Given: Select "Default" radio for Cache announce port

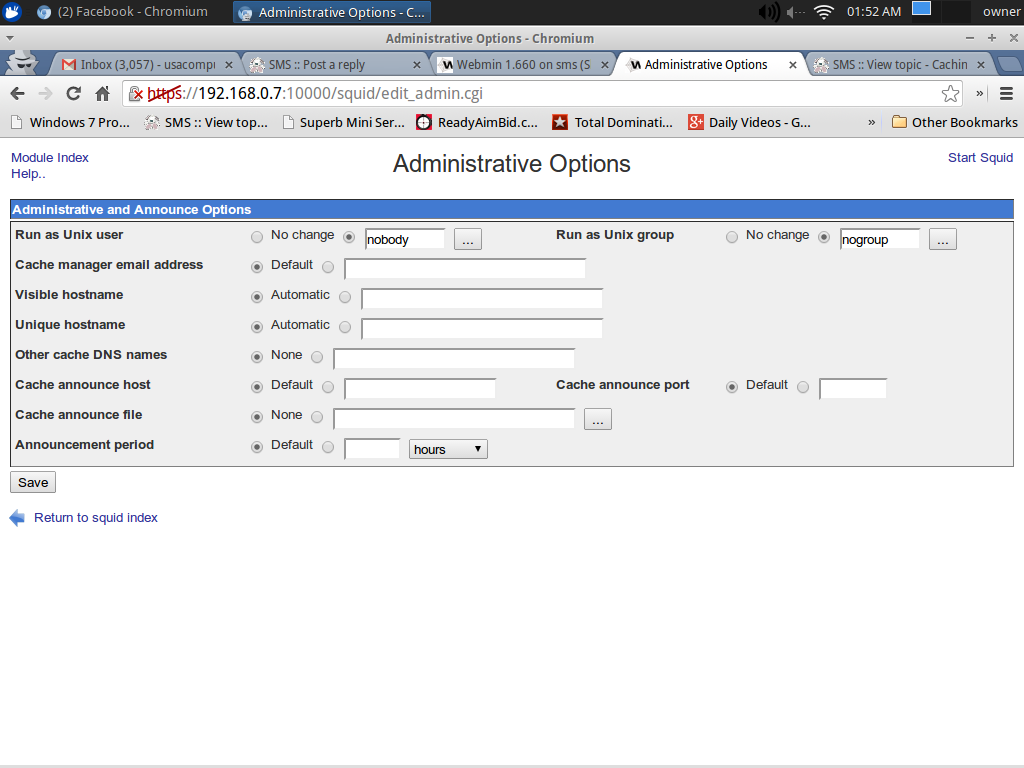Looking at the screenshot, I should (732, 387).
